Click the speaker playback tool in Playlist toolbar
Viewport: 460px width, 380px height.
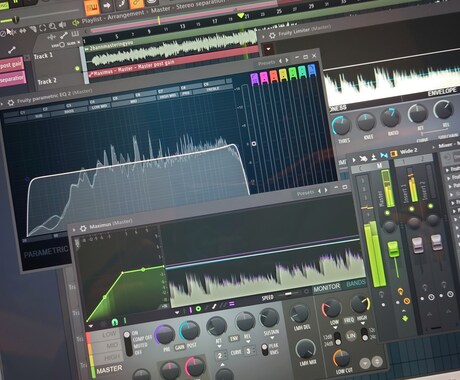click(62, 25)
